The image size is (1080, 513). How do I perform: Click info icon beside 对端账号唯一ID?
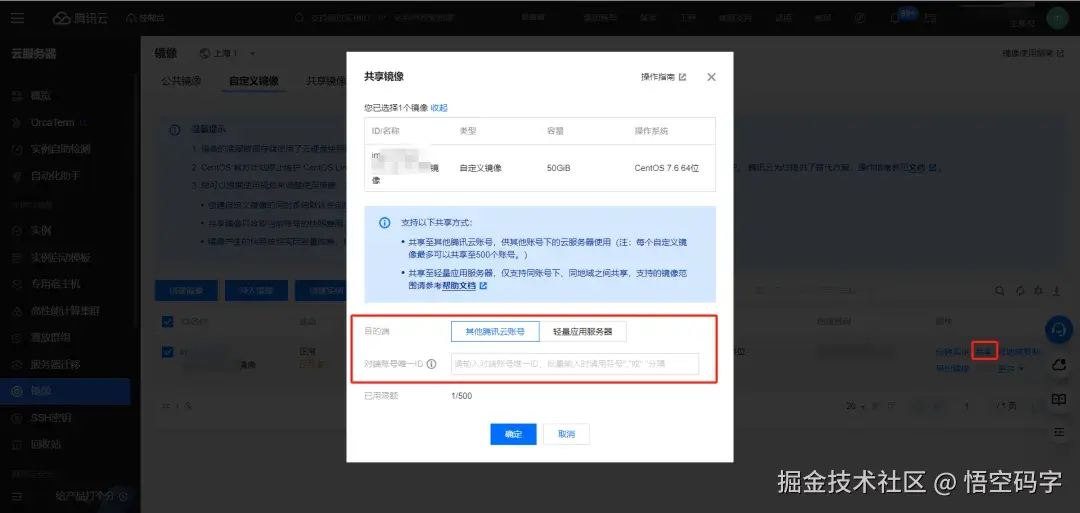tap(432, 364)
